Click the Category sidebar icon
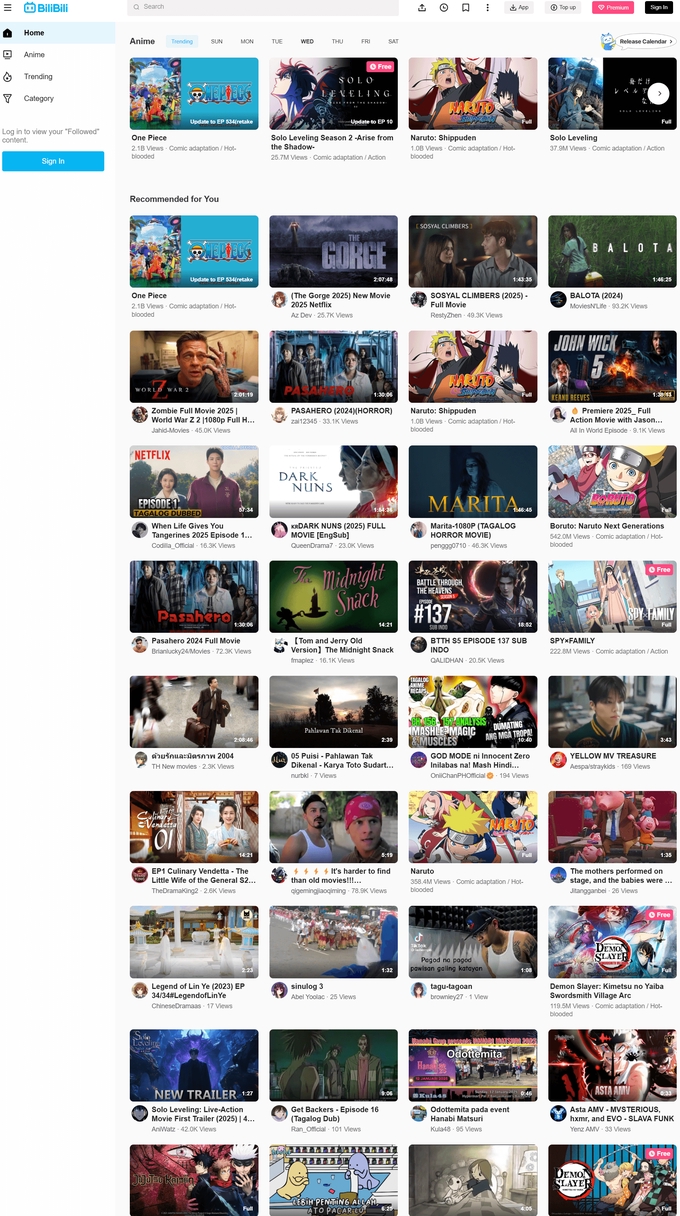The width and height of the screenshot is (680, 1216). (x=8, y=99)
